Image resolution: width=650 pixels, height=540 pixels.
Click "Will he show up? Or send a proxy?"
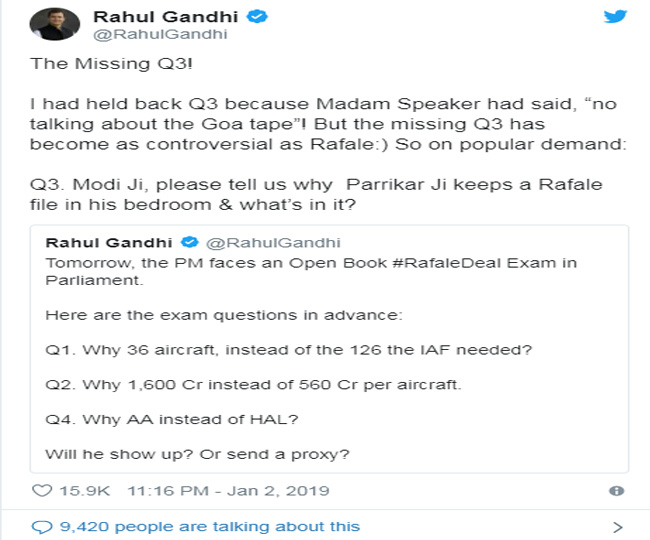196,453
